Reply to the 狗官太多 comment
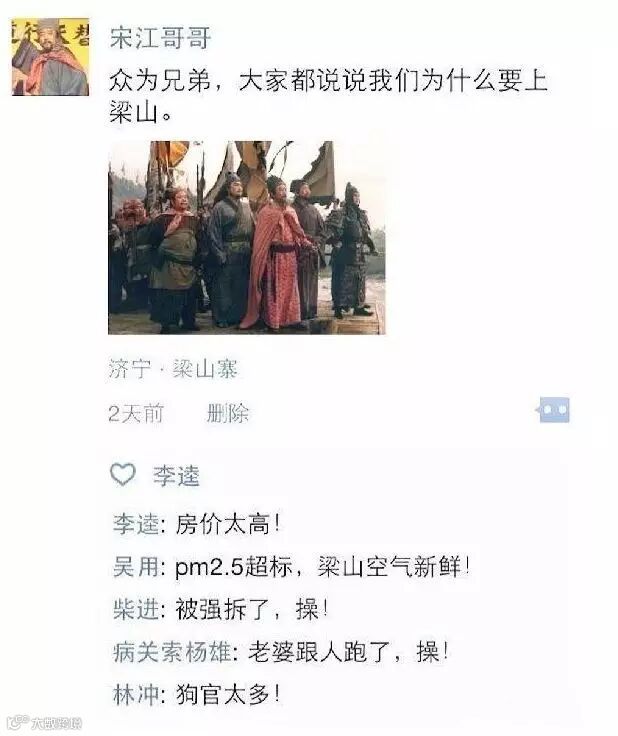Screen dimensions: 618x736 point(228,695)
